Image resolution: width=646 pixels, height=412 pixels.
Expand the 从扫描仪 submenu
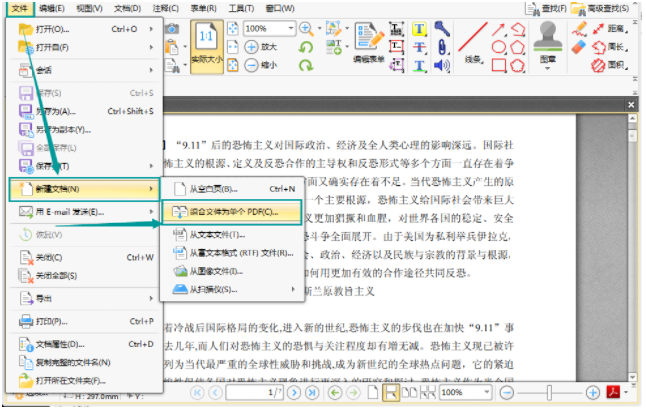[292, 289]
